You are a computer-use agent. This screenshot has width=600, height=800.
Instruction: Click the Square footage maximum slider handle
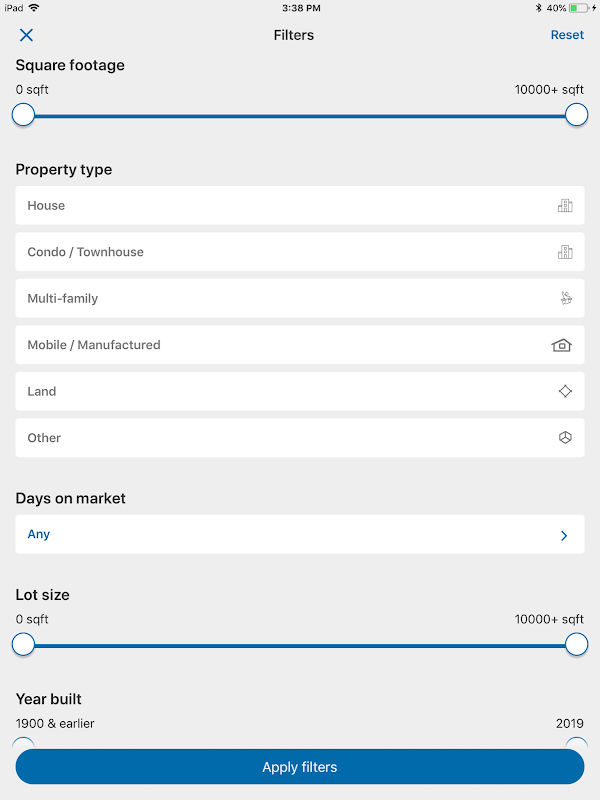point(576,115)
